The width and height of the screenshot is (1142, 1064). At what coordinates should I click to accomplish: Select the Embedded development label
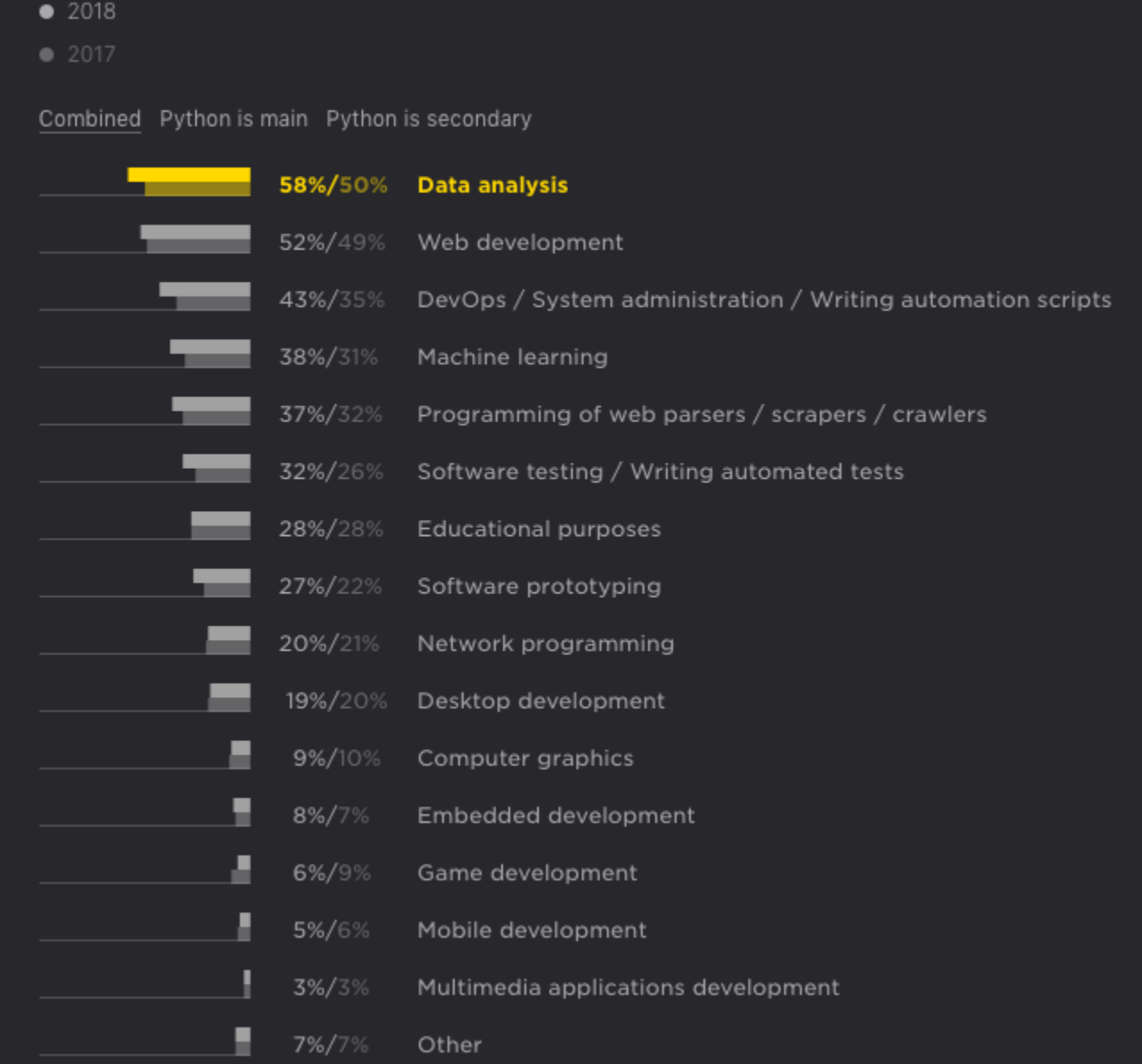556,815
